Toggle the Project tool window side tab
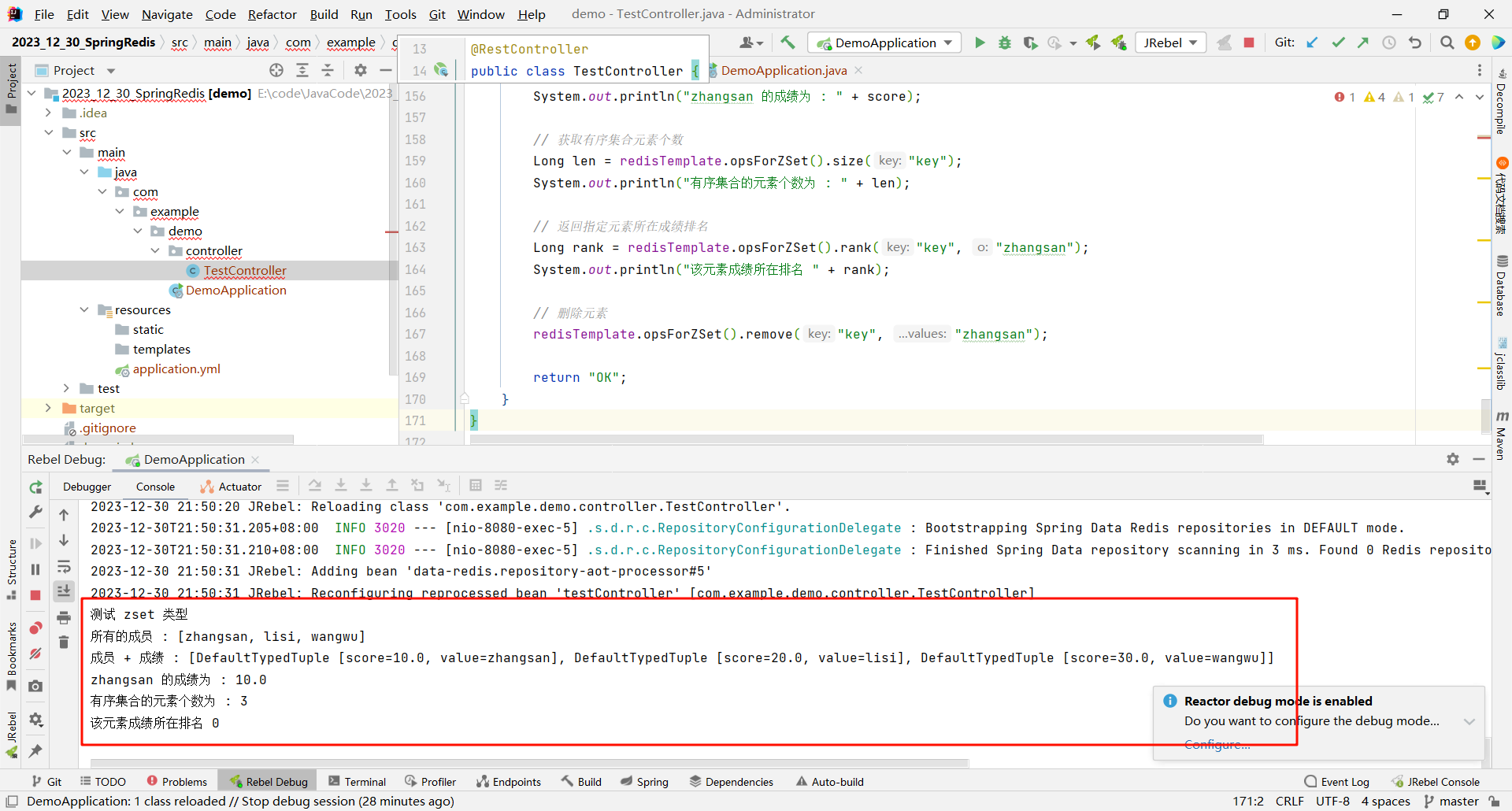 pyautogui.click(x=11, y=88)
